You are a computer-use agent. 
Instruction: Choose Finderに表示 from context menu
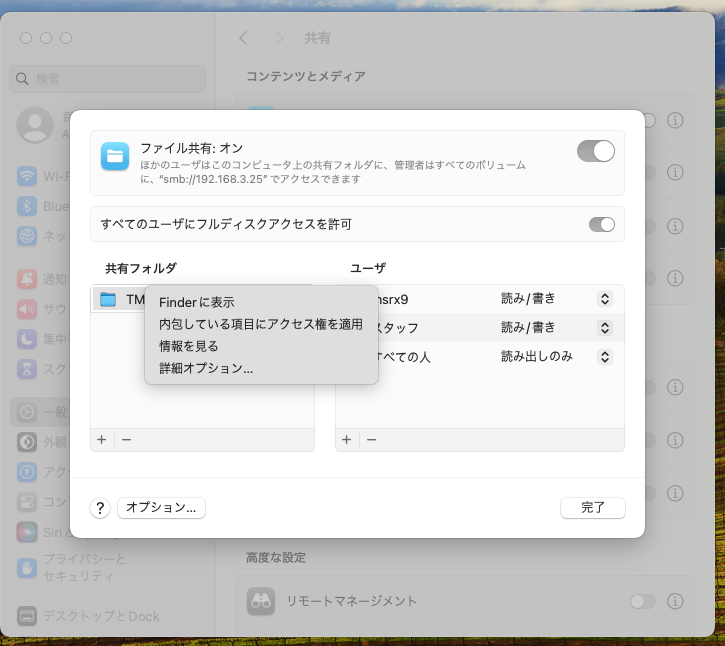(197, 302)
